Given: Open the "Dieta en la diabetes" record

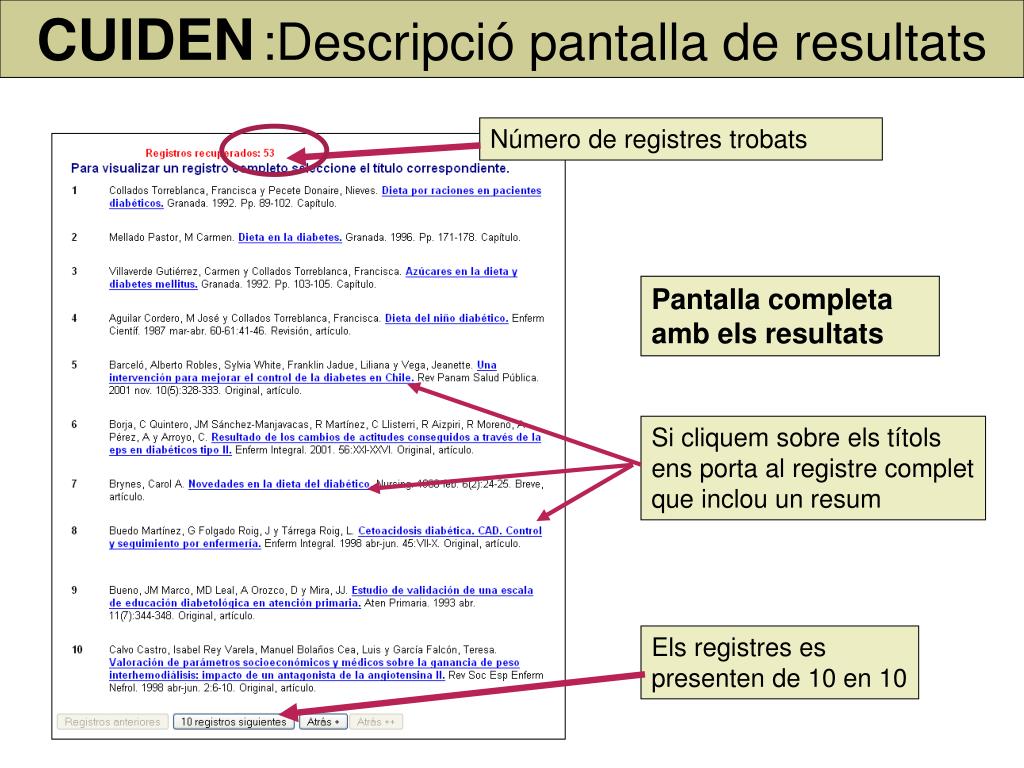Looking at the screenshot, I should coord(290,238).
